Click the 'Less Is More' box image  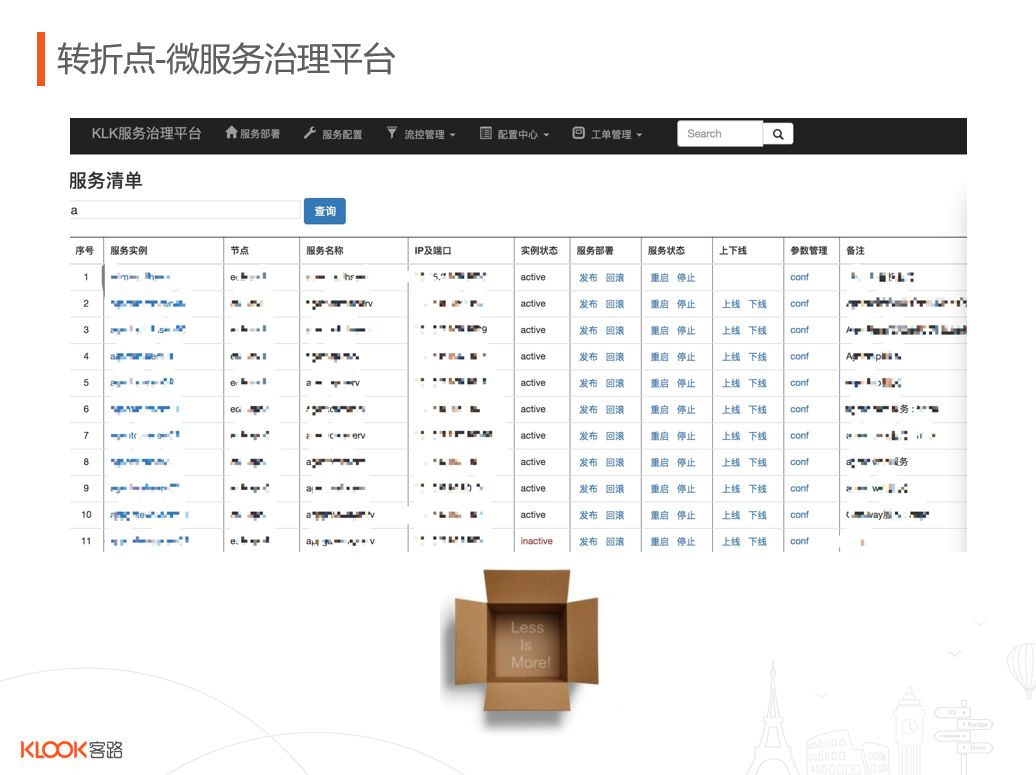tap(527, 641)
